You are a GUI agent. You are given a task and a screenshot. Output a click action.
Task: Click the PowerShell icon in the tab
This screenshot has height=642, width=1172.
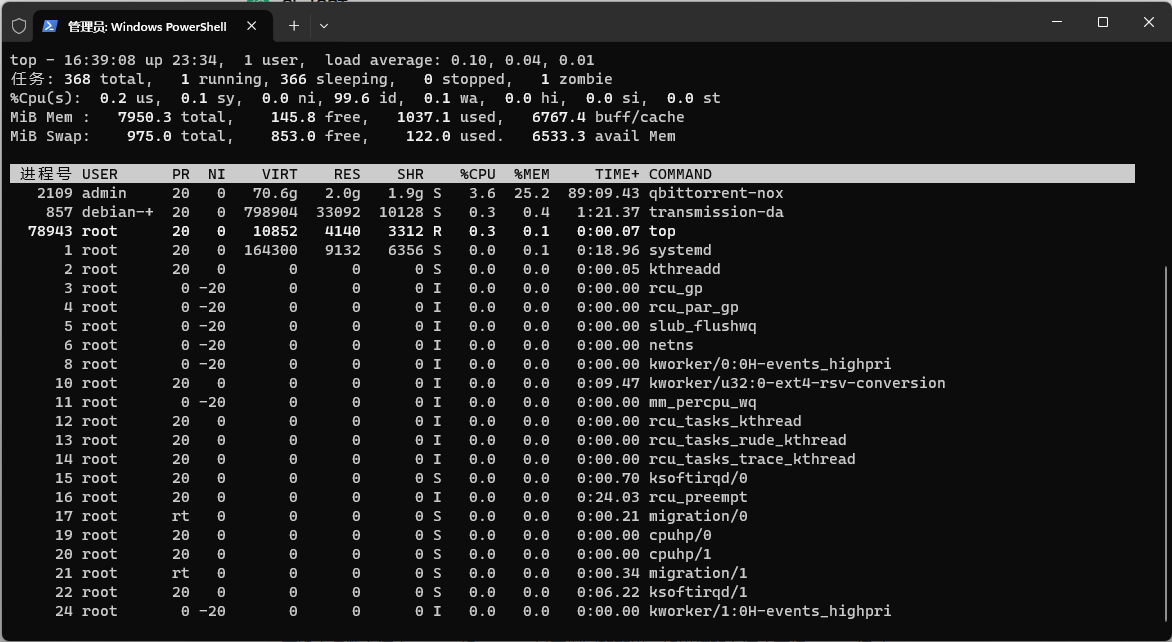tap(50, 26)
